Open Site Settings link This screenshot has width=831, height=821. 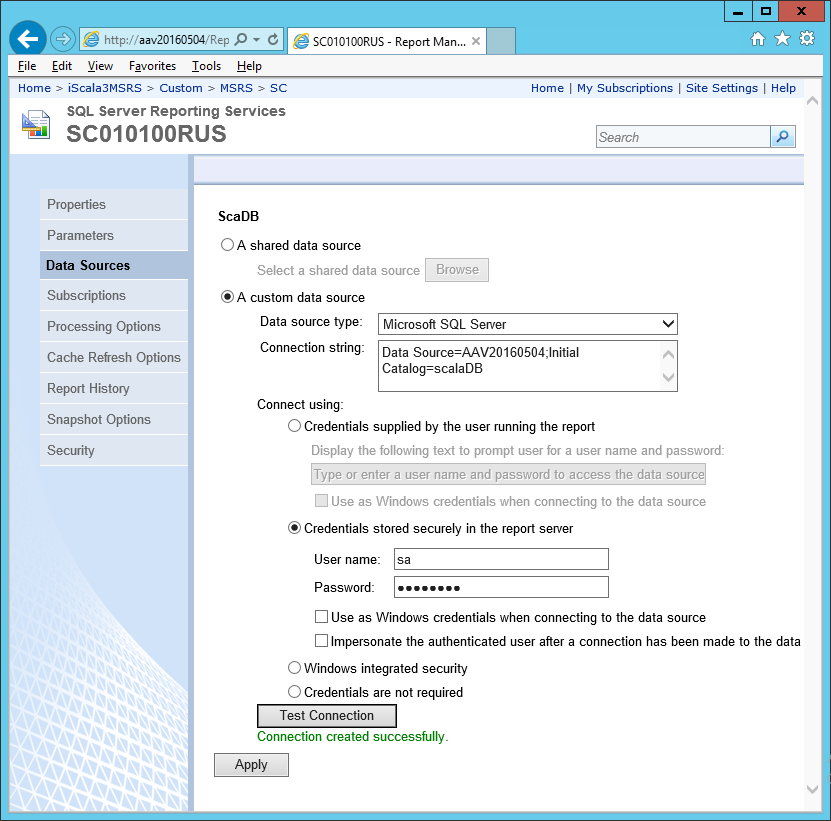722,88
